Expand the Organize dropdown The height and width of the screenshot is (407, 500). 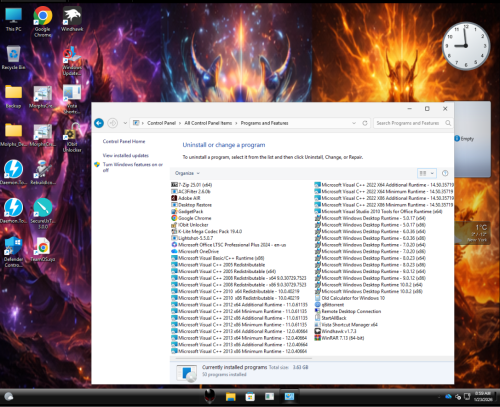coord(187,173)
